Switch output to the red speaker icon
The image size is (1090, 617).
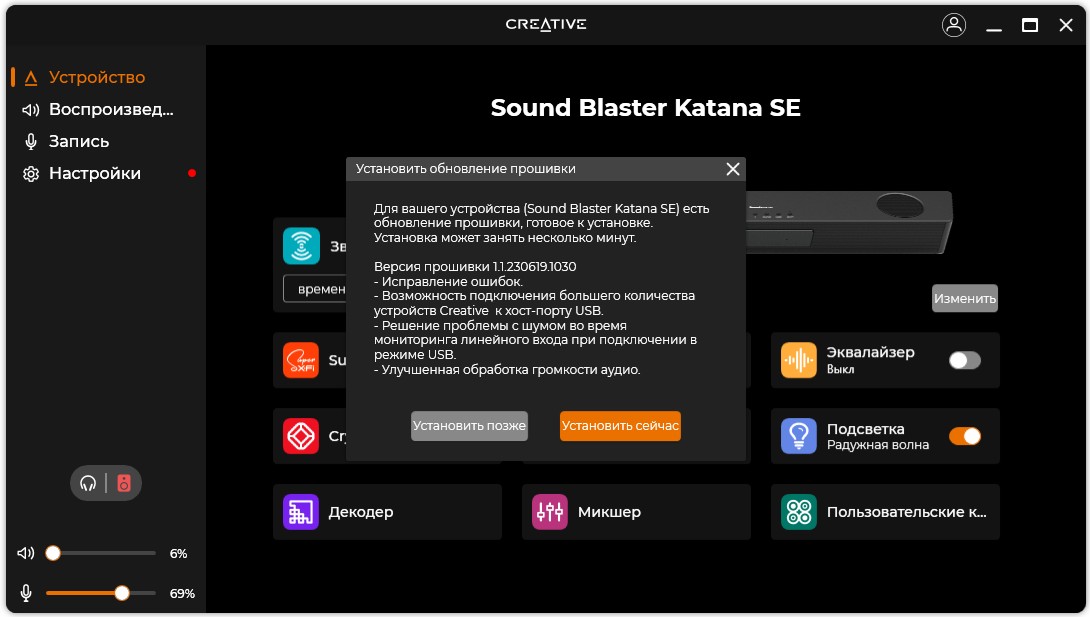[124, 483]
